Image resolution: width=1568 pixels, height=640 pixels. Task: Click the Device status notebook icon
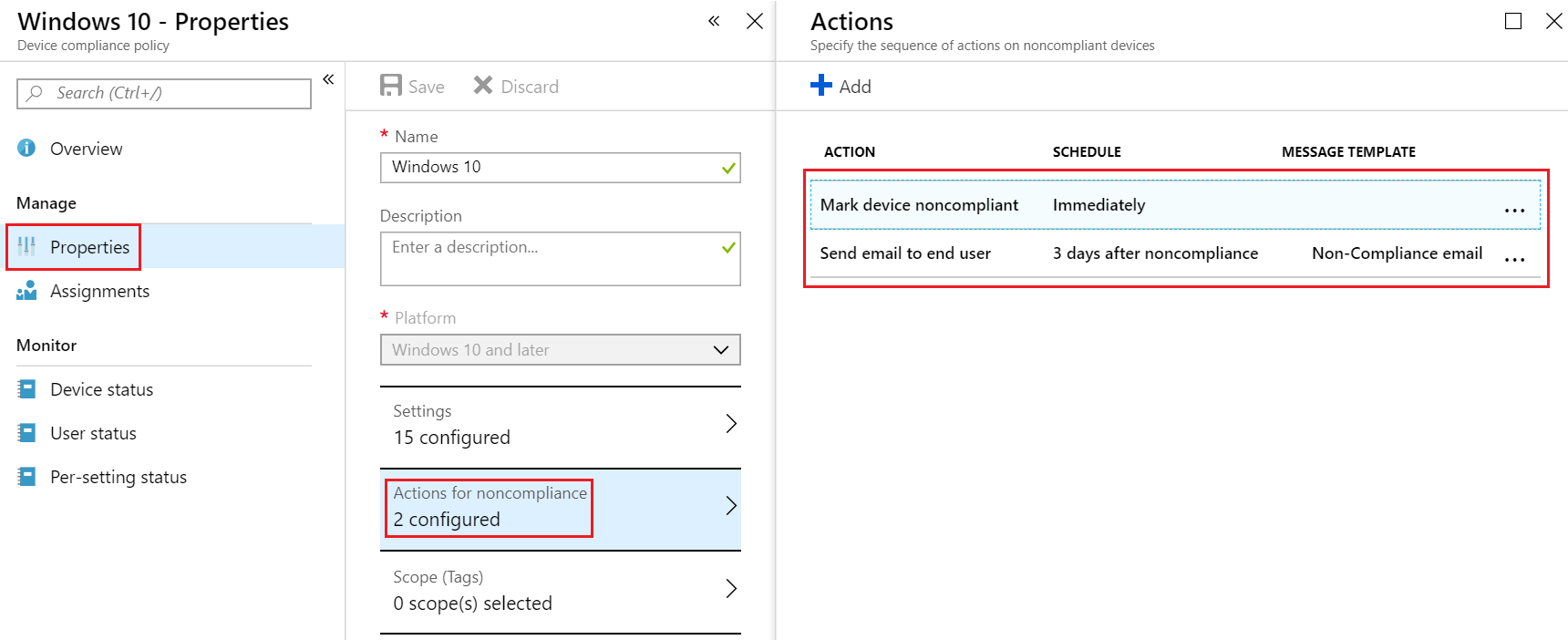tap(27, 389)
